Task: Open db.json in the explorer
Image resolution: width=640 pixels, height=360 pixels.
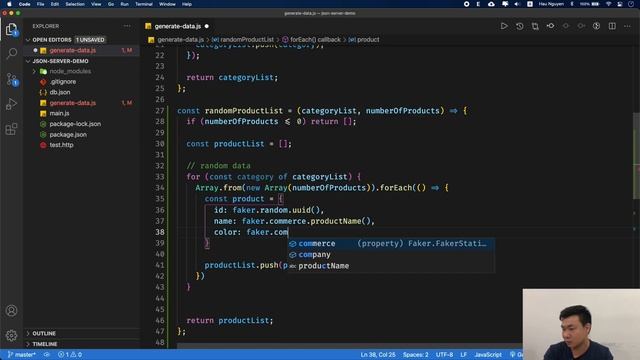Action: (60, 92)
